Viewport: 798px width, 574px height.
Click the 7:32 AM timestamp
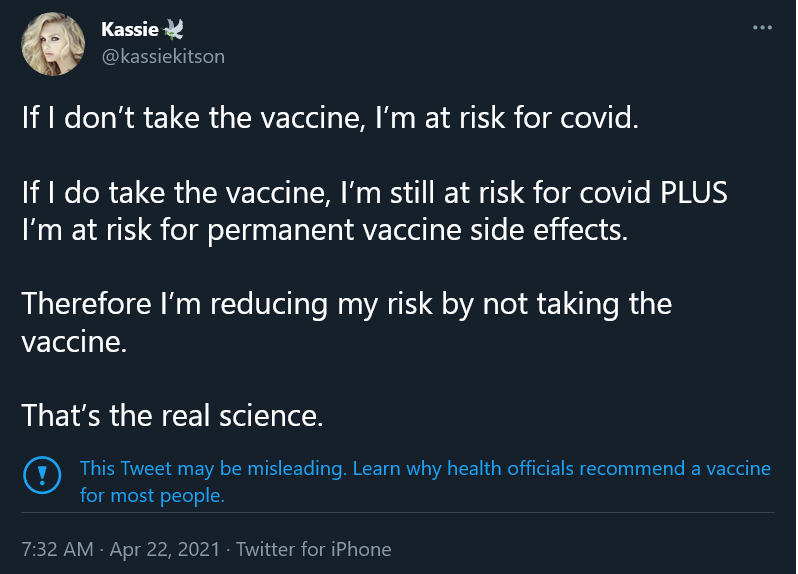pos(58,549)
